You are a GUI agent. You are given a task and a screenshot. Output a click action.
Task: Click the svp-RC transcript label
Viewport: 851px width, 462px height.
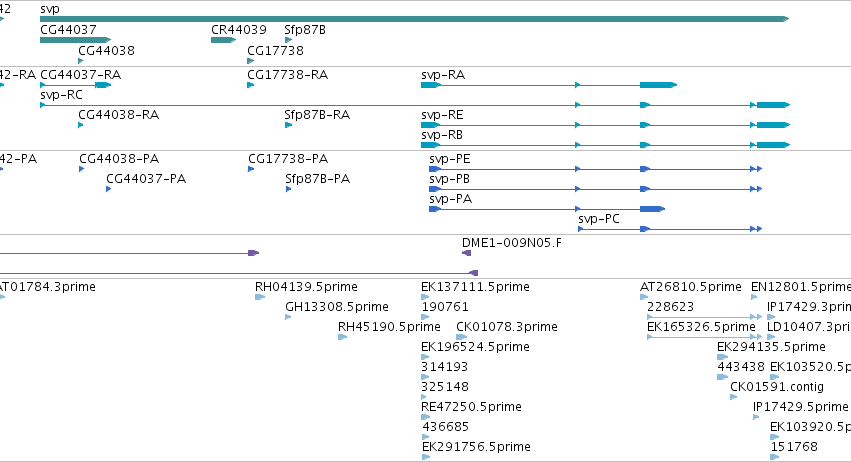(x=61, y=95)
